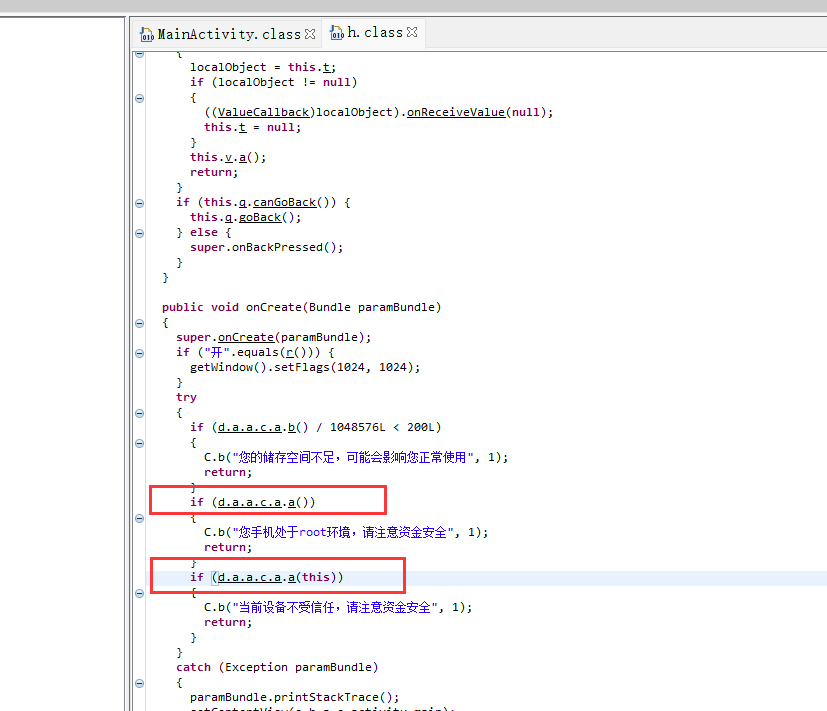Collapse the untrusted device warning block
The width and height of the screenshot is (827, 711).
140,593
